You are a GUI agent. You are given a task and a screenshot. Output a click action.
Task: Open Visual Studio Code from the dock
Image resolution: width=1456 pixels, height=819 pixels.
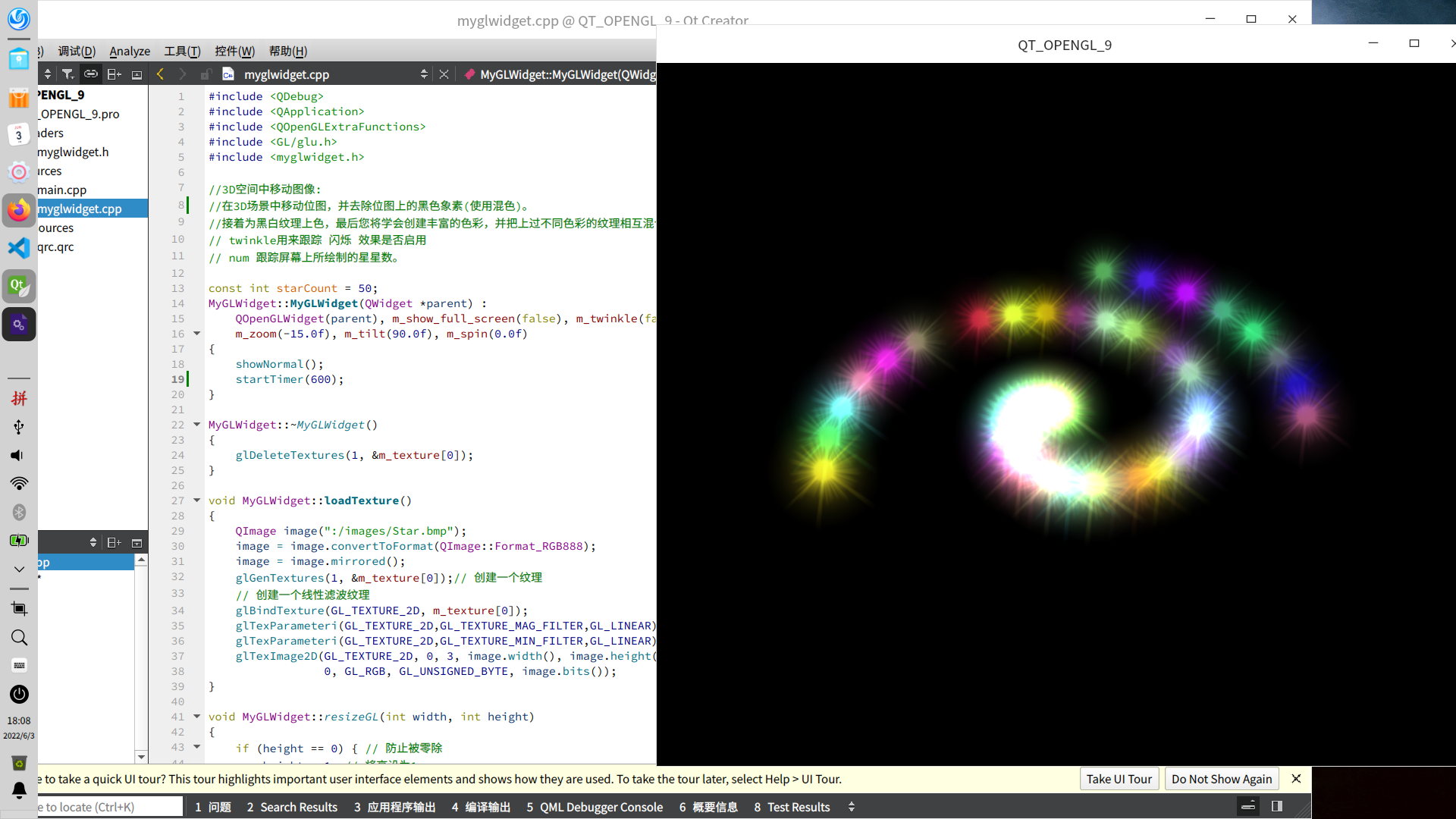(x=19, y=248)
